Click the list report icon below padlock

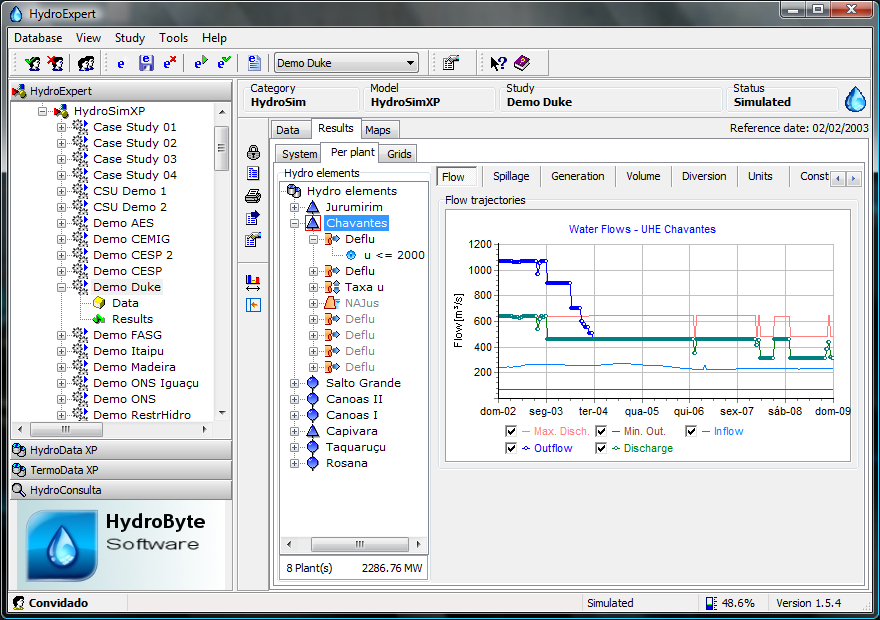click(253, 173)
